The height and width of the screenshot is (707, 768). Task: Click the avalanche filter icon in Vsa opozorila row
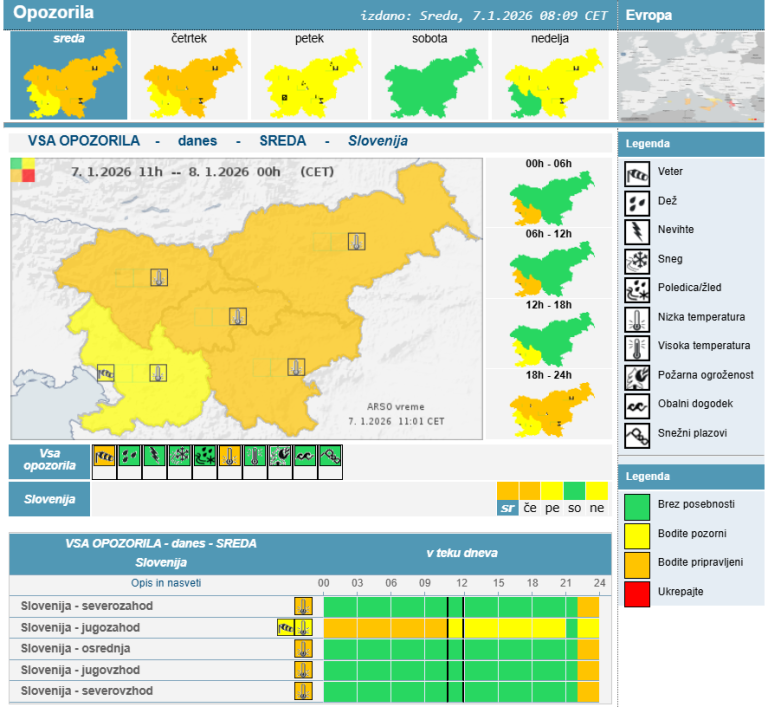tap(331, 456)
